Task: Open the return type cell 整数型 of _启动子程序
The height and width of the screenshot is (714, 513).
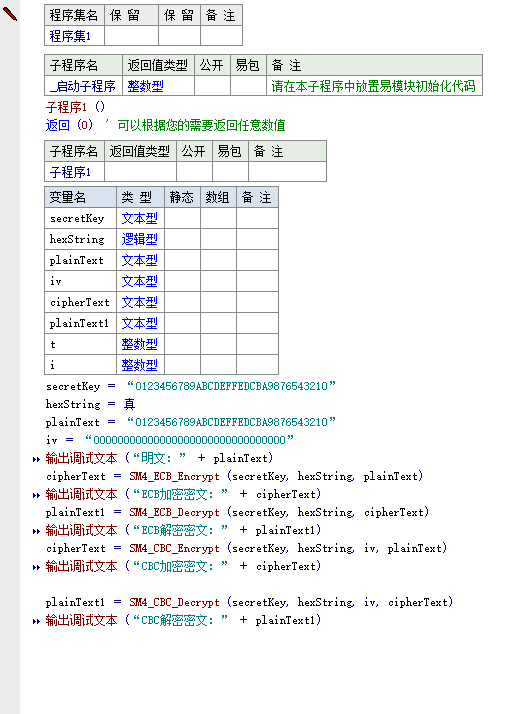Action: [x=158, y=86]
